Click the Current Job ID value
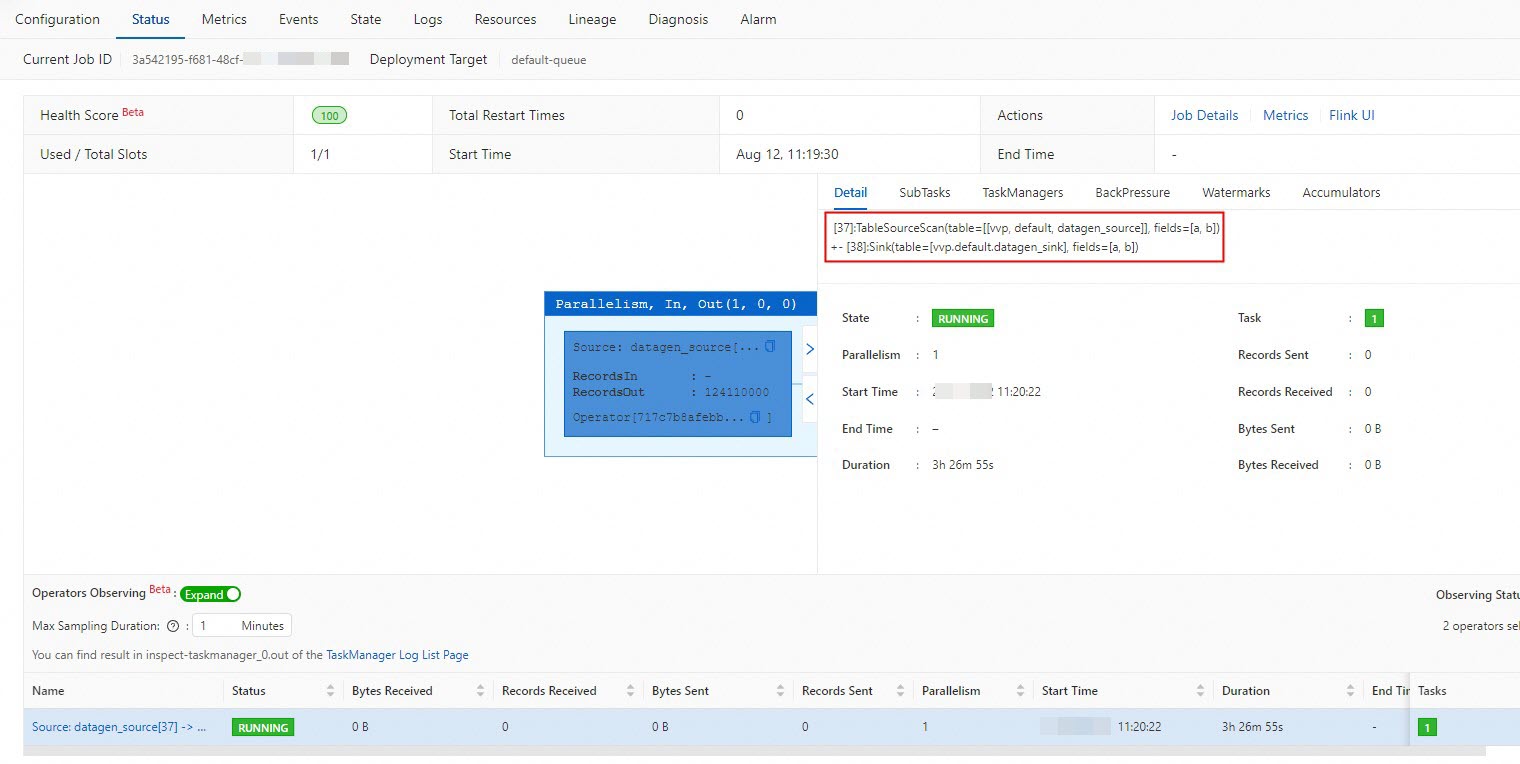The height and width of the screenshot is (764, 1520). point(240,59)
